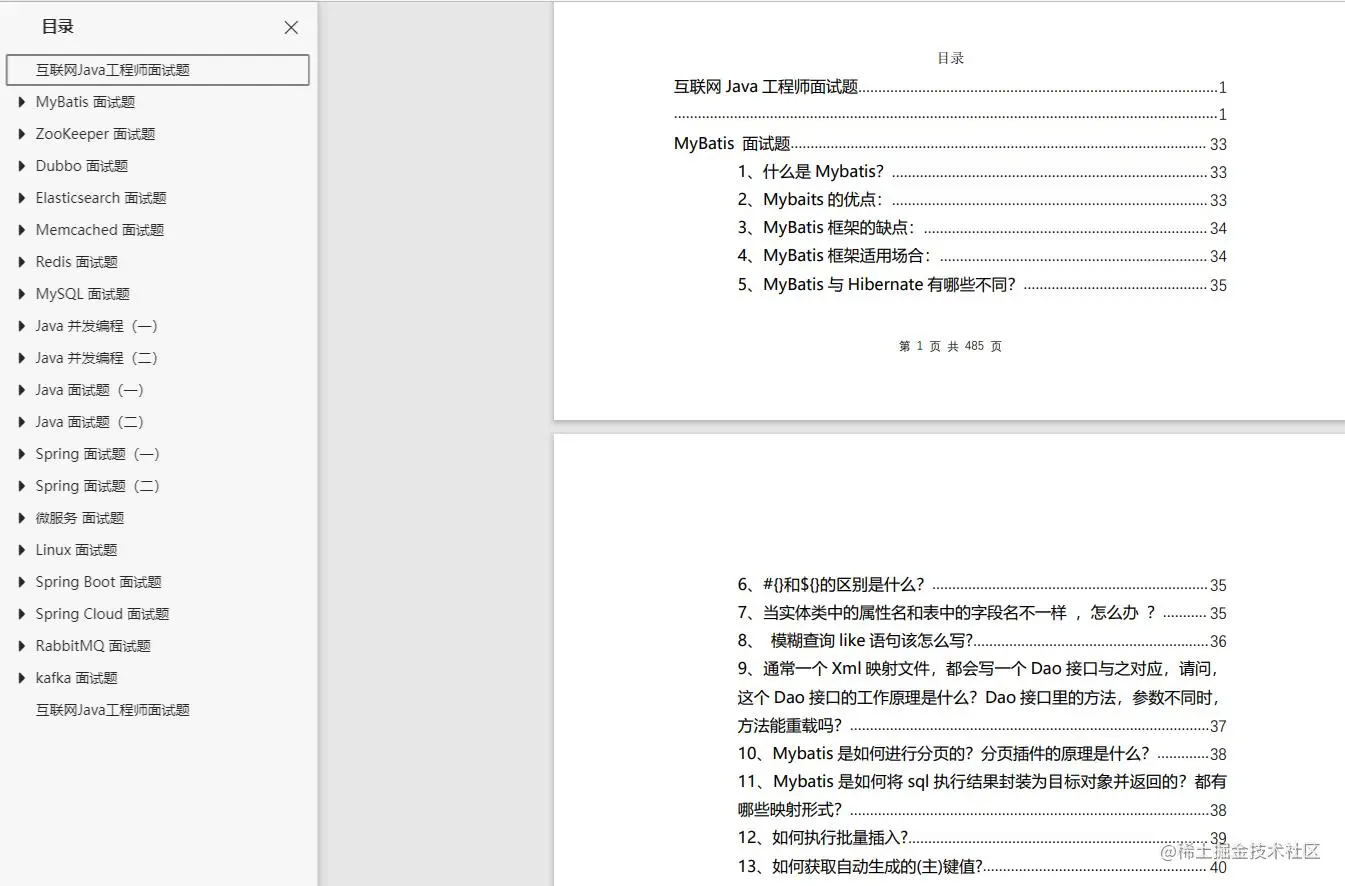The image size is (1345, 886).
Task: Open Spring Cloud 面试题 in the outline
Action: (103, 614)
